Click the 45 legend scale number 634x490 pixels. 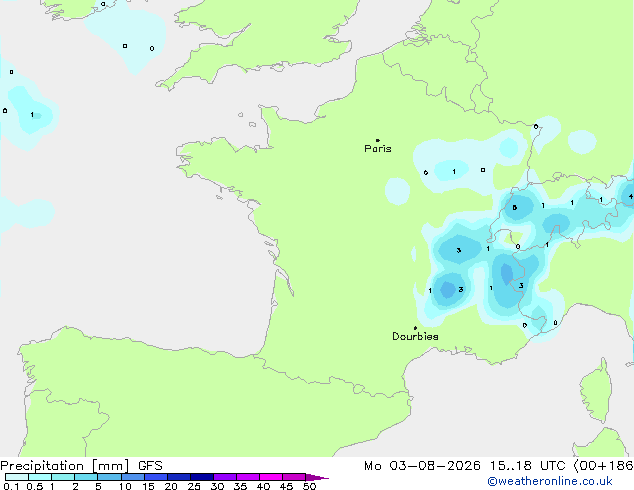(286, 486)
